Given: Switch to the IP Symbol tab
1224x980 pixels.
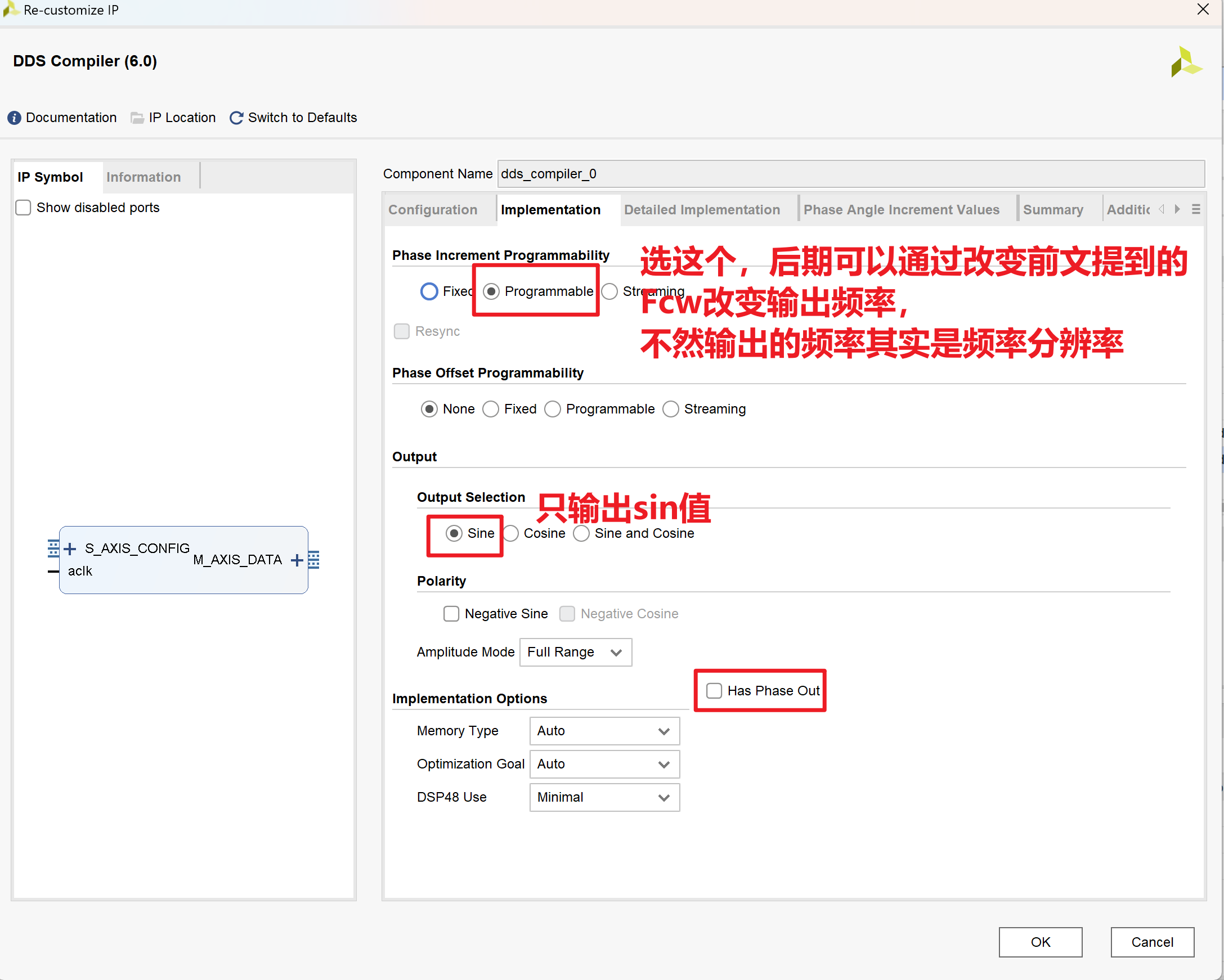Looking at the screenshot, I should click(x=51, y=177).
